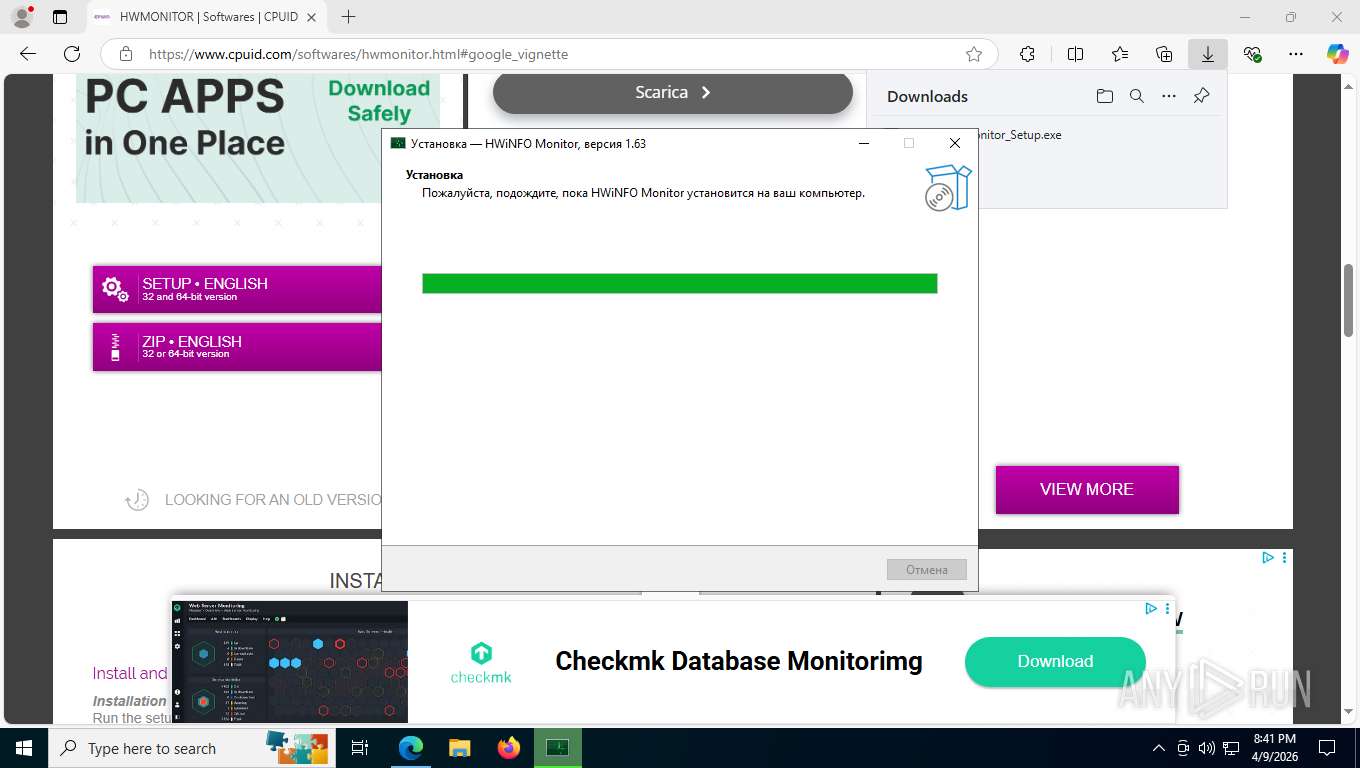Click the Checkmk ad dashboard thumbnail
The height and width of the screenshot is (768, 1360).
290,662
